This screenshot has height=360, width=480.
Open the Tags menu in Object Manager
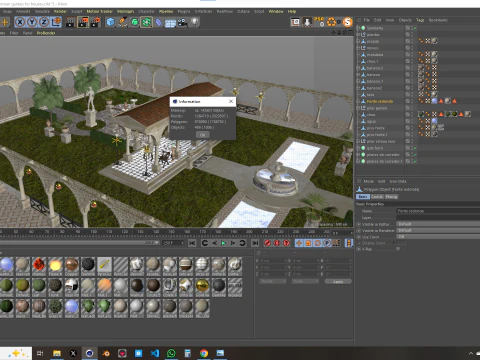tap(420, 20)
